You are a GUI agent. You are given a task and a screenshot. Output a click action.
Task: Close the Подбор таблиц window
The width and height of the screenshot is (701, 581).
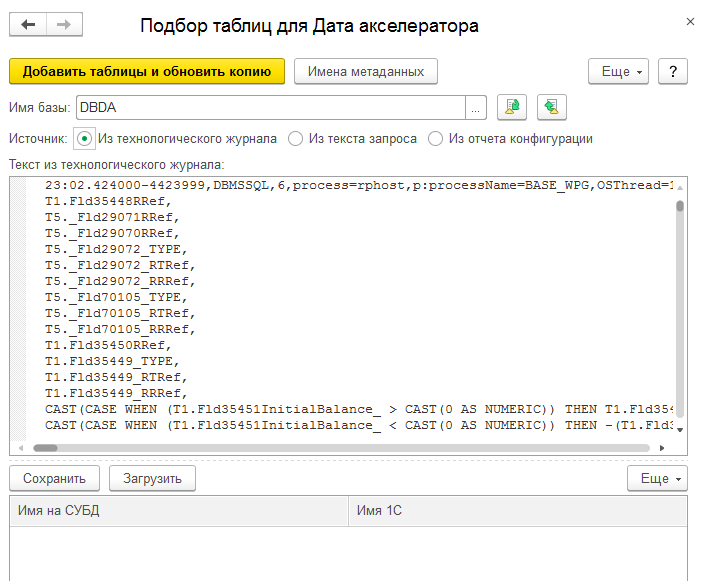pos(688,21)
